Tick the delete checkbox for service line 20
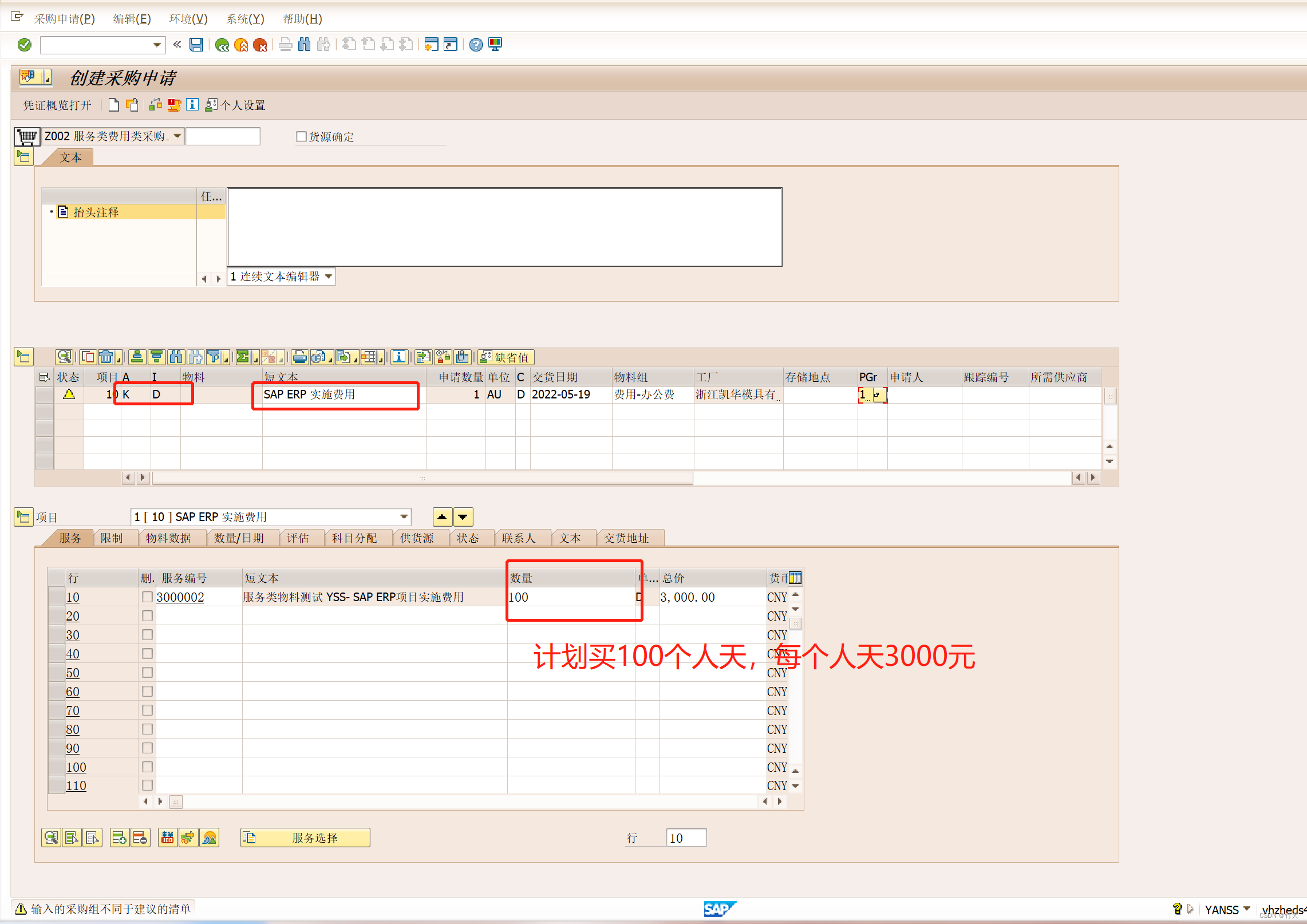1307x924 pixels. click(147, 616)
